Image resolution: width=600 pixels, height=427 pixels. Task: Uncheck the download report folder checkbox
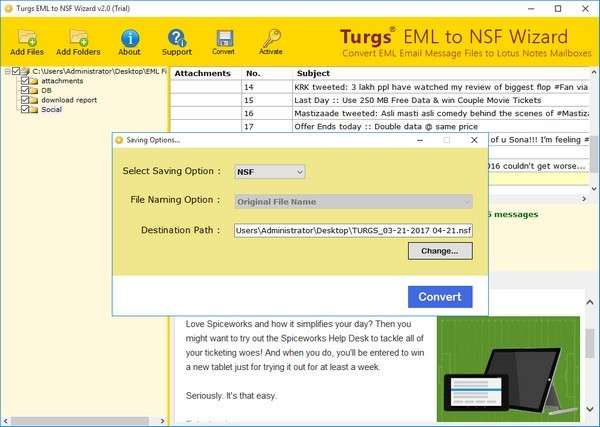click(x=25, y=100)
